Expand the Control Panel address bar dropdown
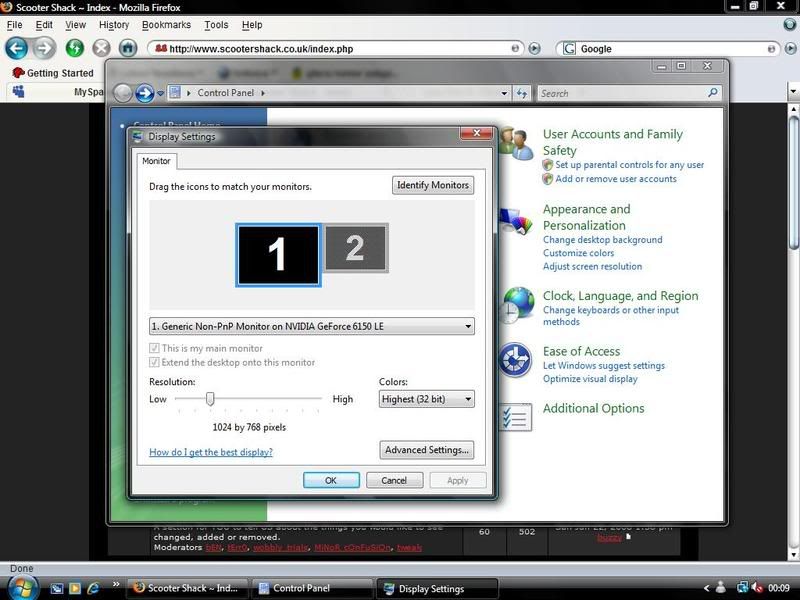800x600 pixels. tap(504, 93)
